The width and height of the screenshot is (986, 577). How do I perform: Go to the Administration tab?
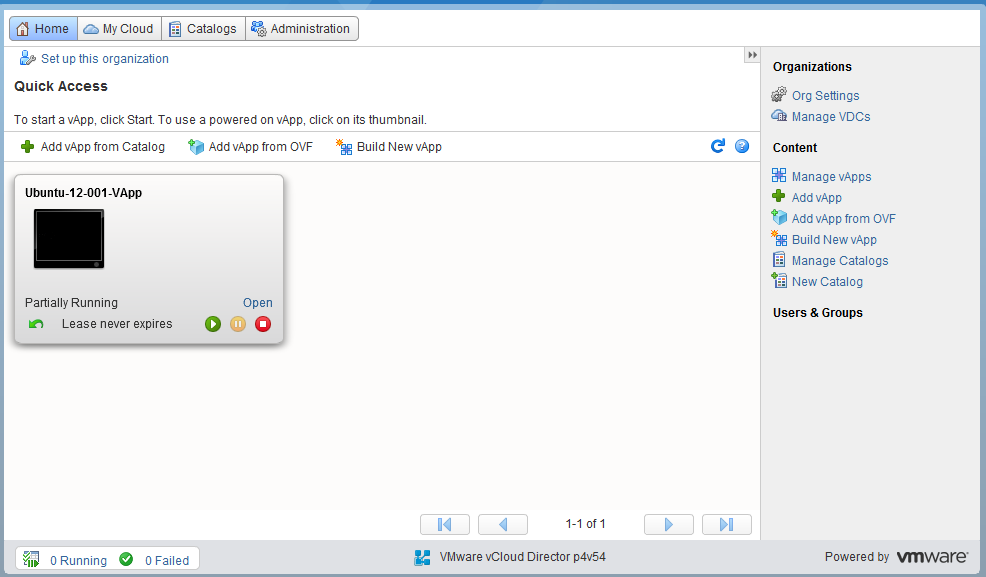pos(301,29)
